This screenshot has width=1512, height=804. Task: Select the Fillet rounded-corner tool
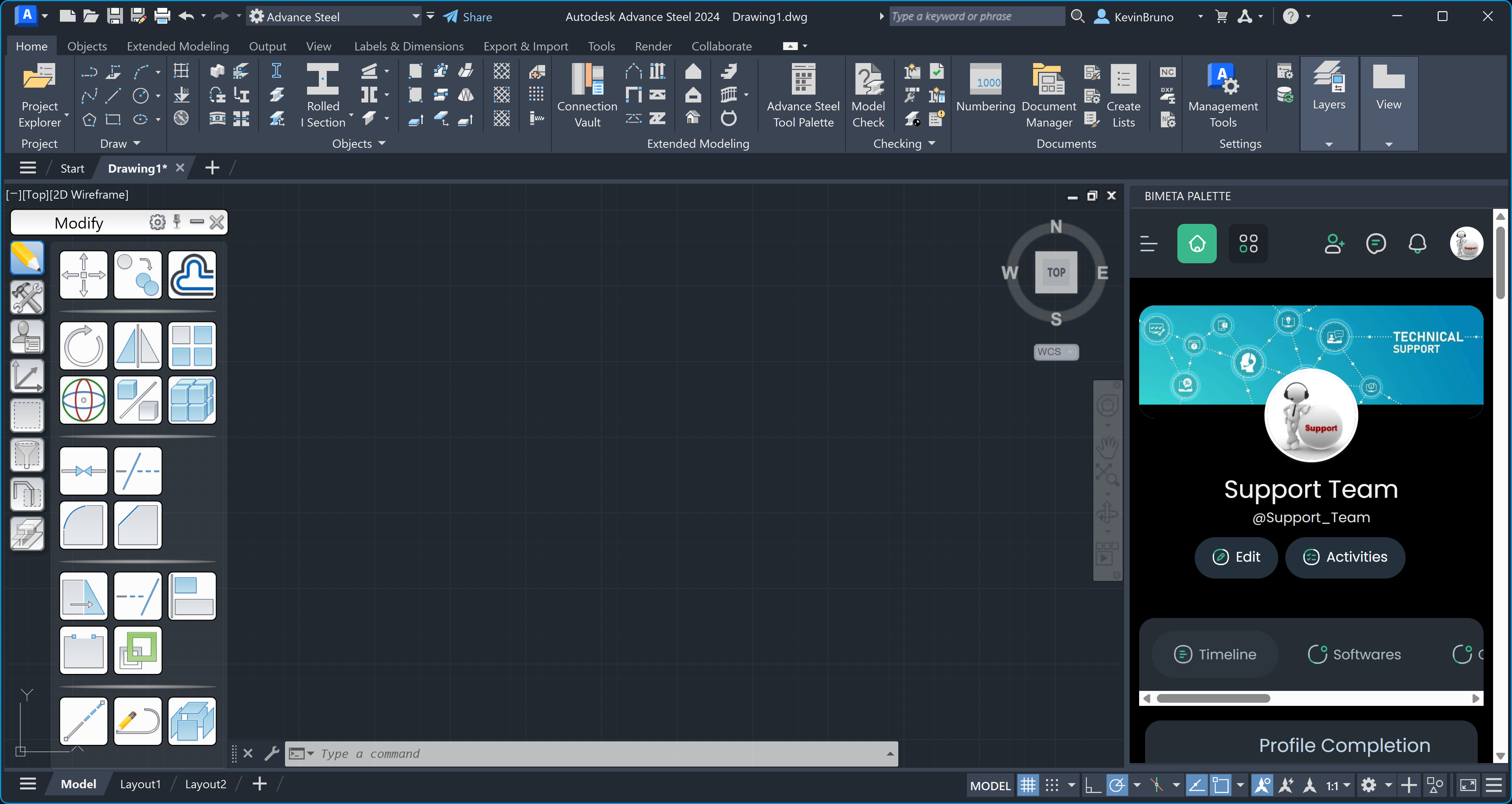click(x=83, y=525)
